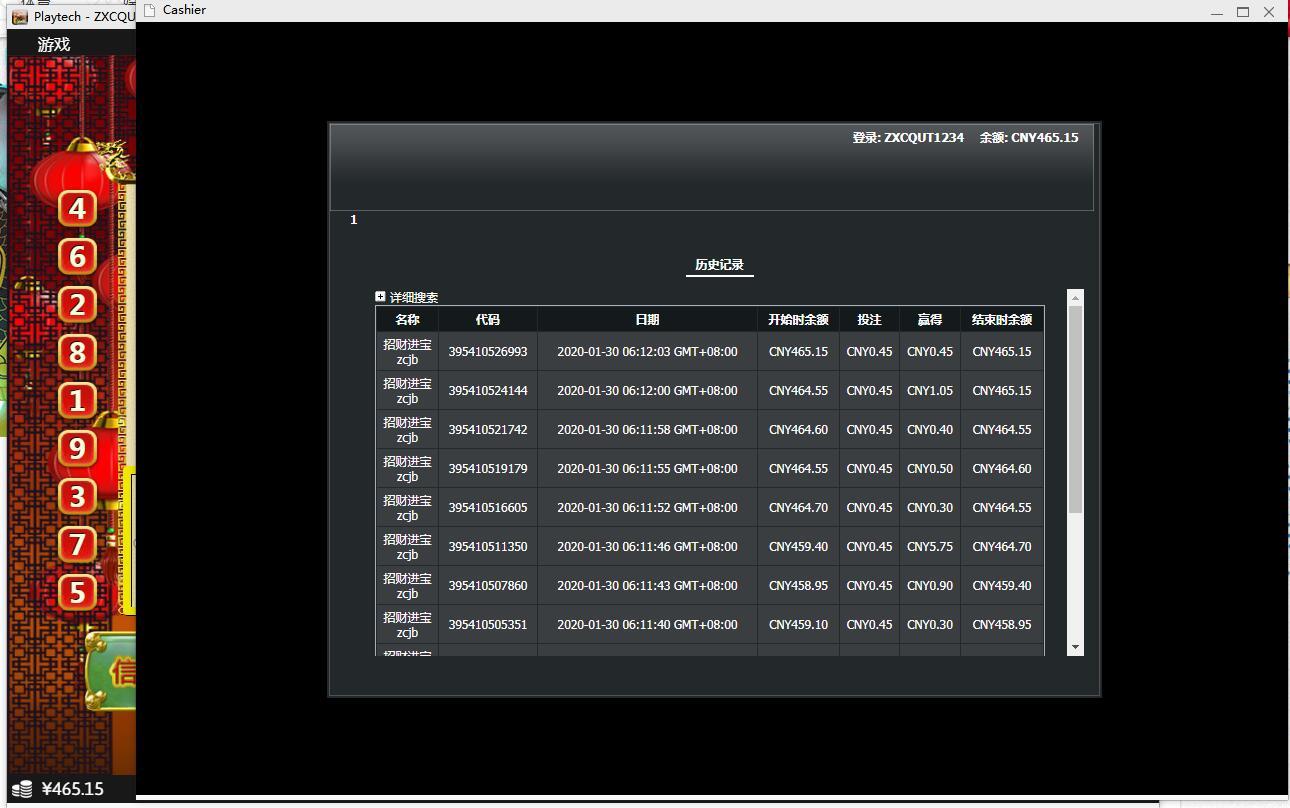Minimize the Cashier window
Viewport: 1290px width, 808px height.
(x=1217, y=12)
